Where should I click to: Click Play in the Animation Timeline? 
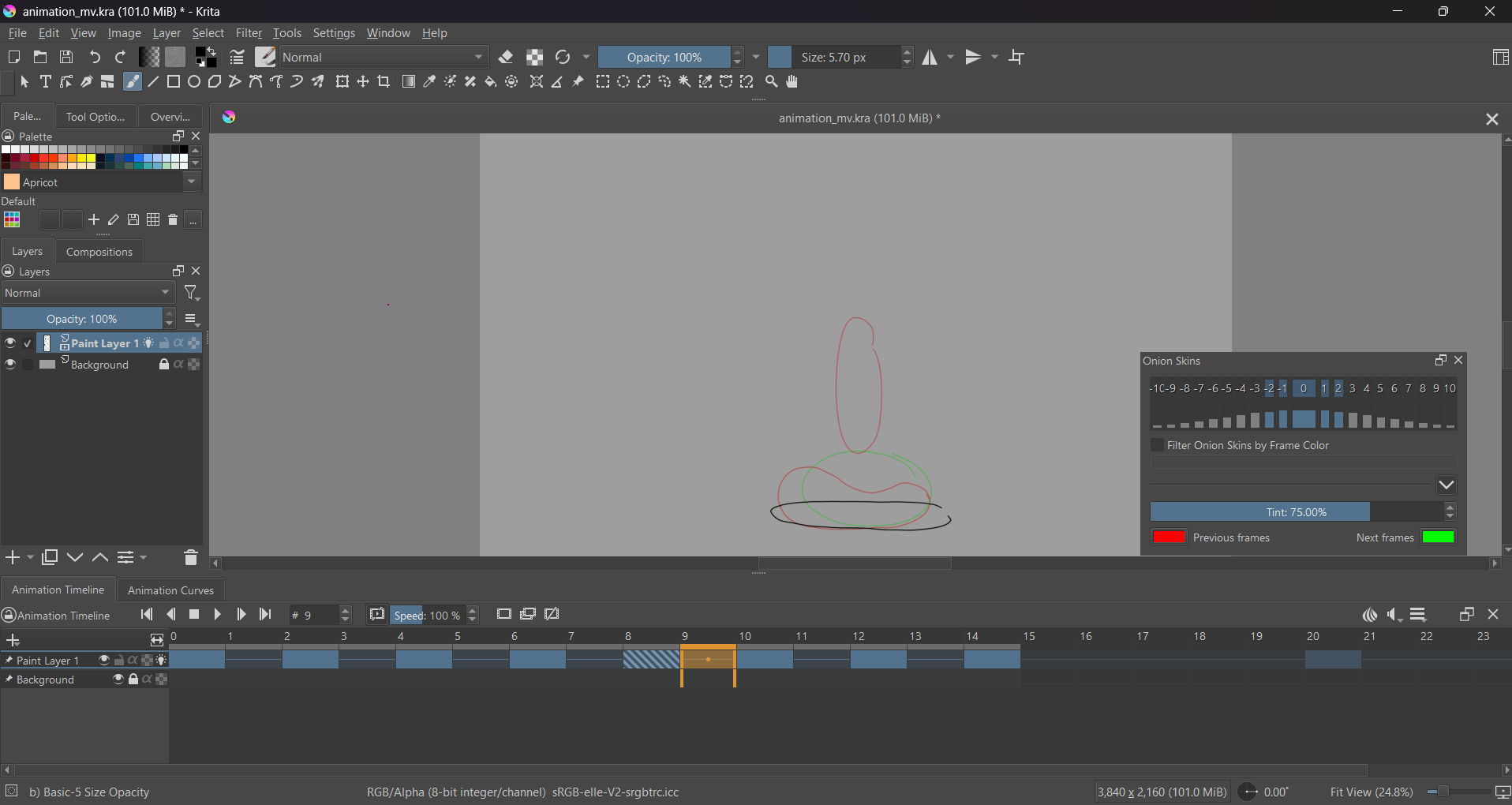(218, 615)
